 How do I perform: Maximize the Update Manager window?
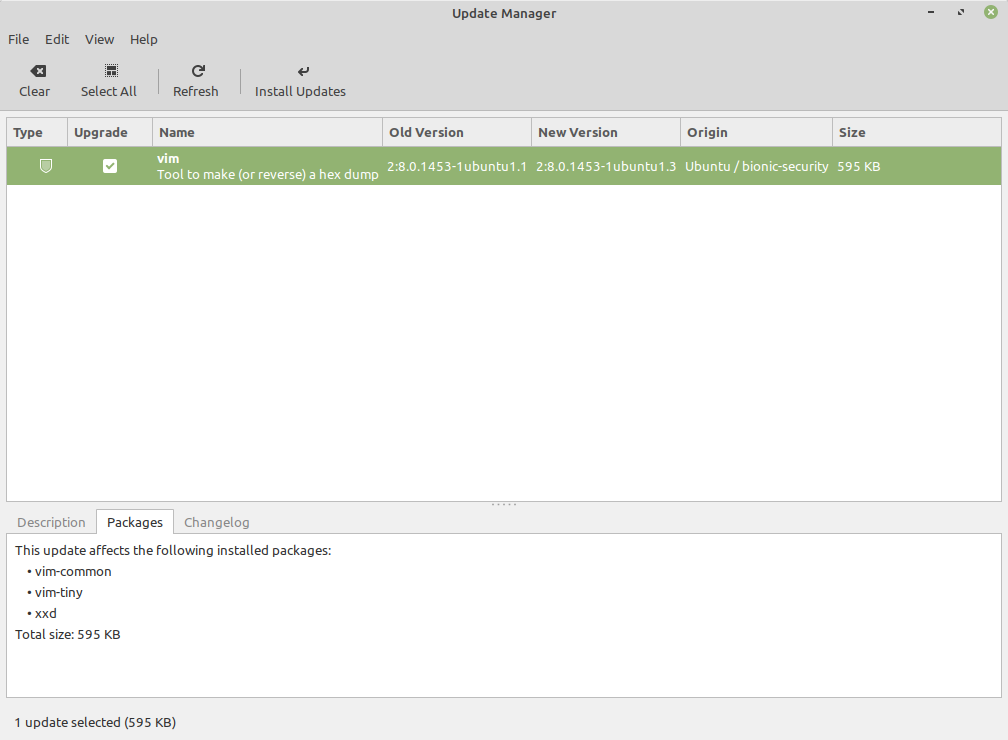(960, 12)
